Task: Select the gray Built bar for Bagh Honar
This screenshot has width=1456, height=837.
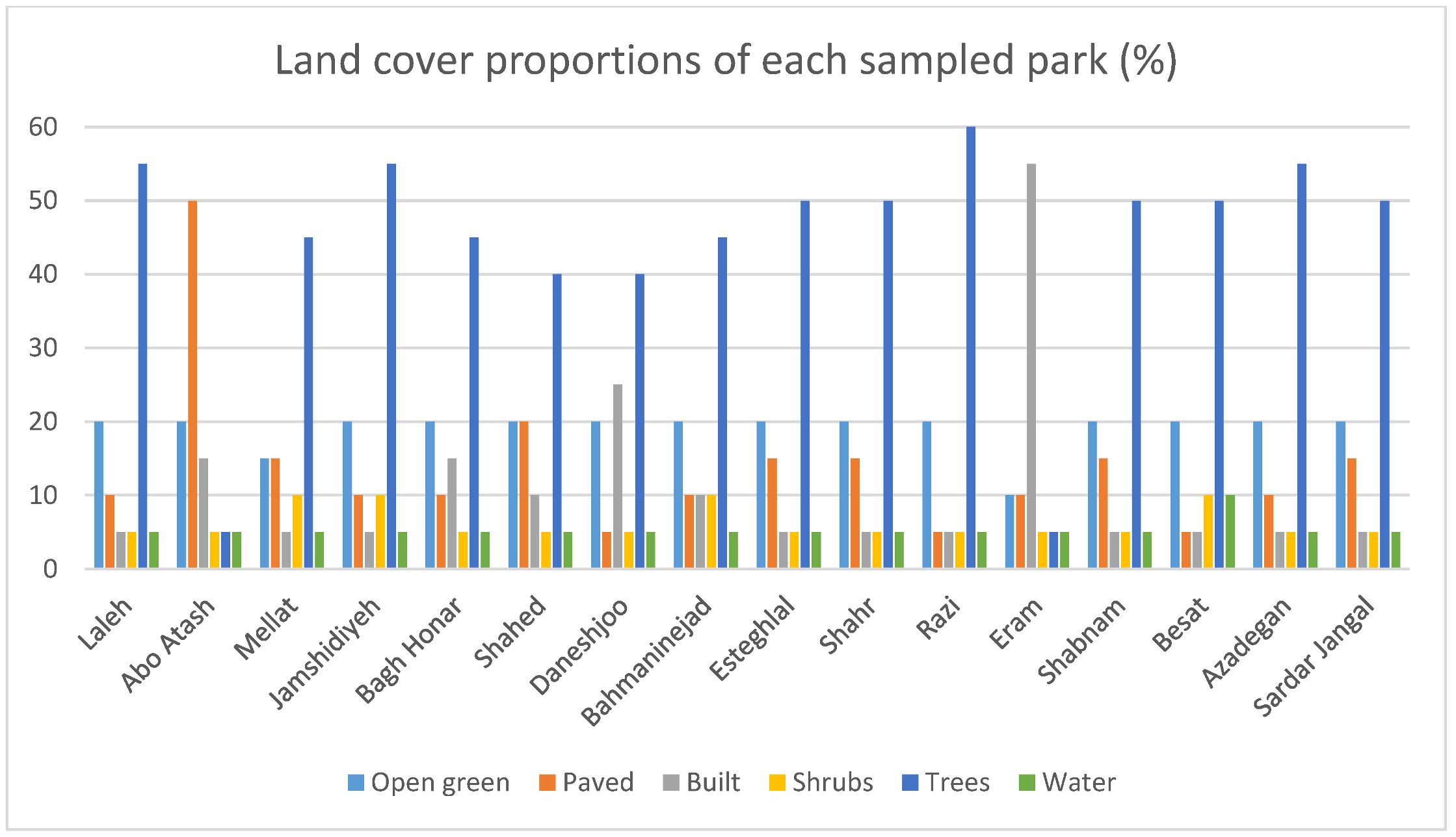Action: (452, 514)
